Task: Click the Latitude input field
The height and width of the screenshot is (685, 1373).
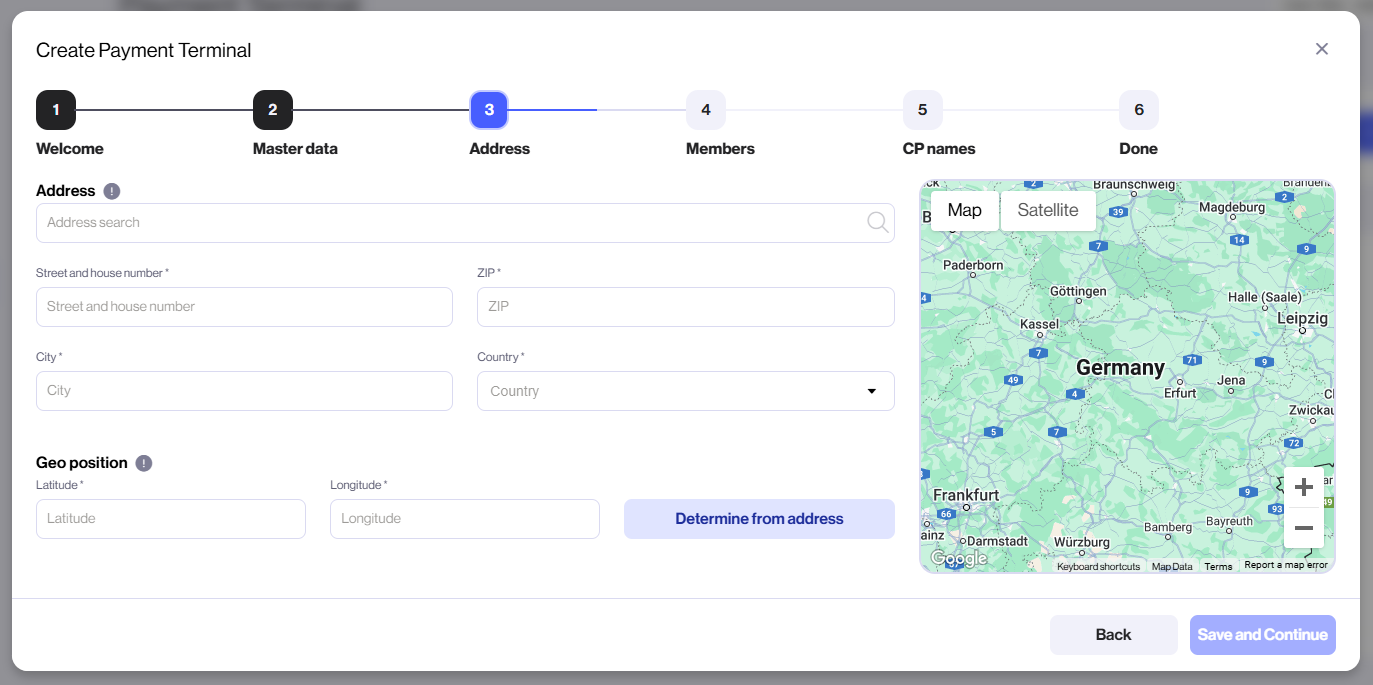Action: (x=170, y=518)
